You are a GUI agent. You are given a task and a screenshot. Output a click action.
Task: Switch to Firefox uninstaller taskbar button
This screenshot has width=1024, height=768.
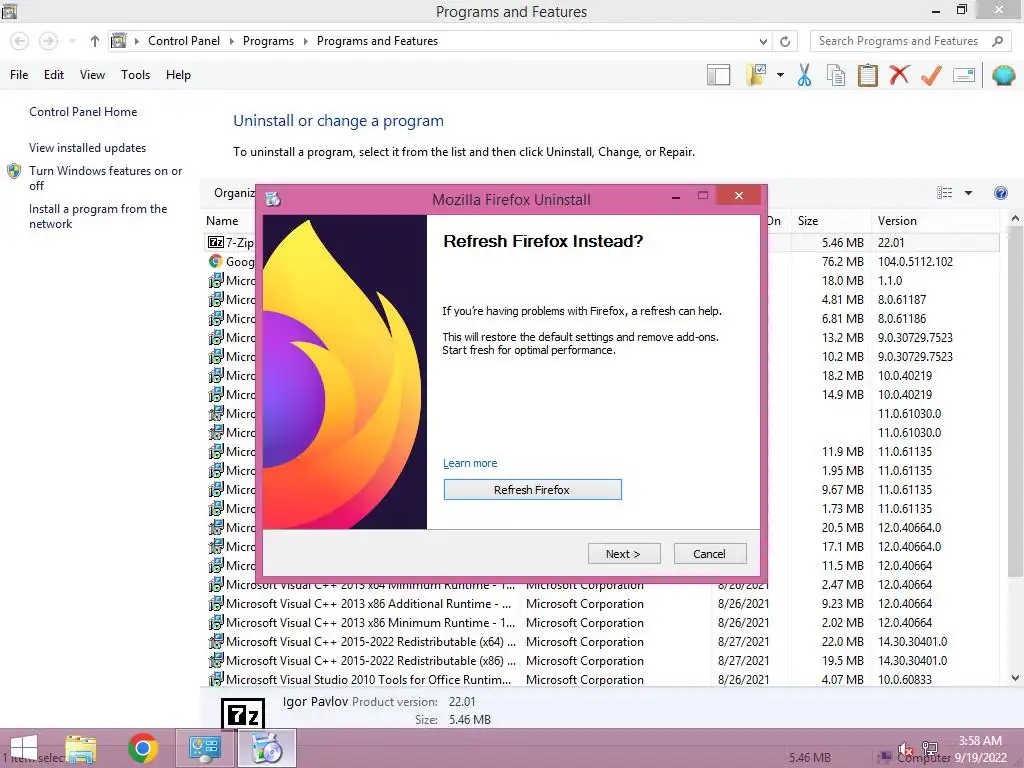point(266,748)
